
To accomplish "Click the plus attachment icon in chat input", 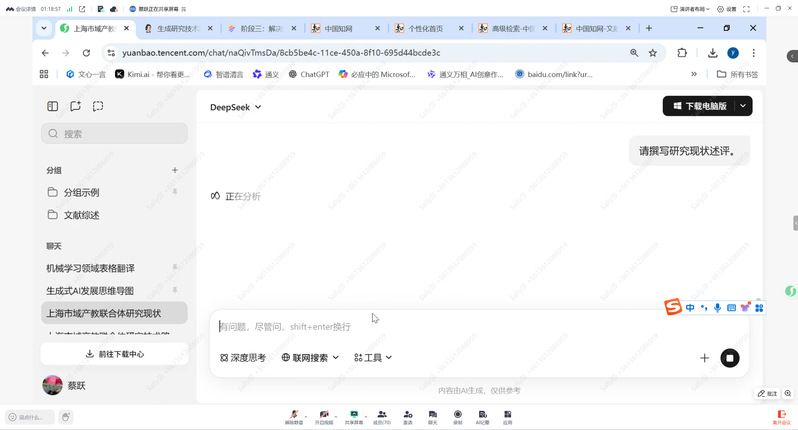I will pyautogui.click(x=704, y=358).
